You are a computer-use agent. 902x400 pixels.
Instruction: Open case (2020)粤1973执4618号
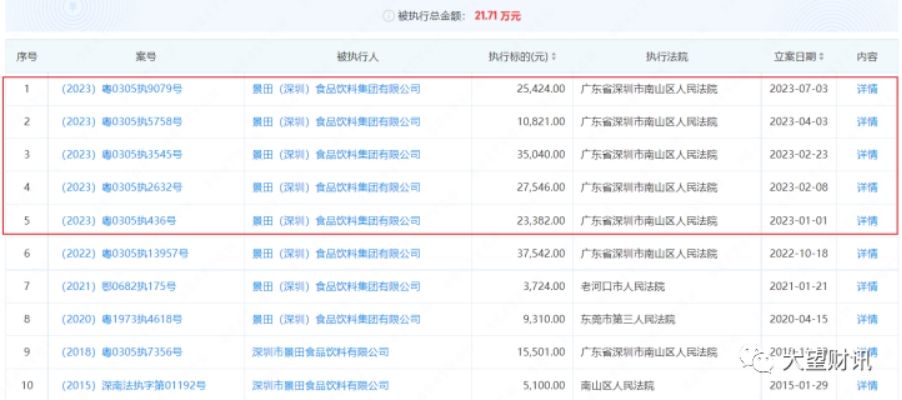[x=122, y=319]
